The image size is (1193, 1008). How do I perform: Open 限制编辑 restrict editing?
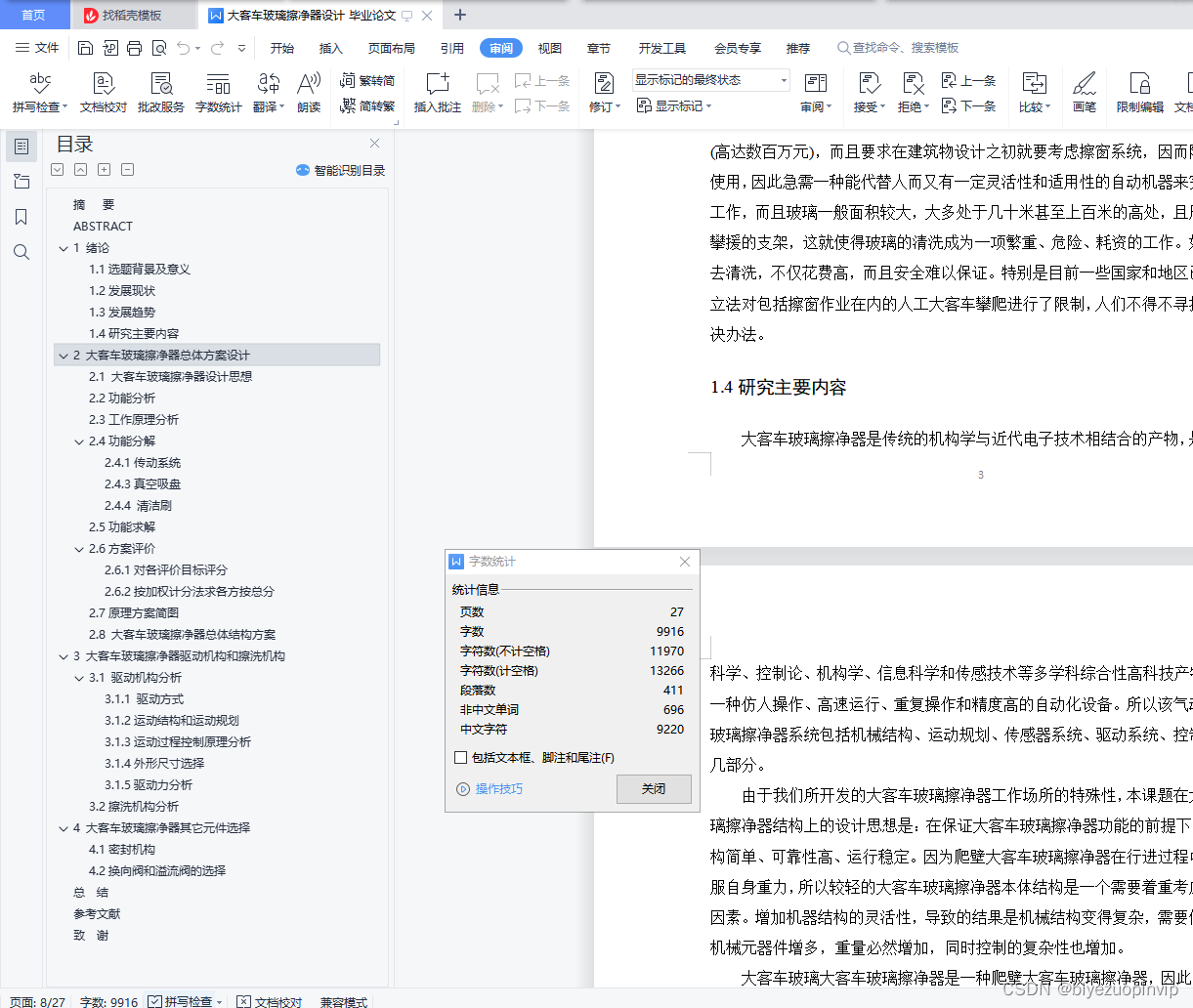click(x=1139, y=93)
